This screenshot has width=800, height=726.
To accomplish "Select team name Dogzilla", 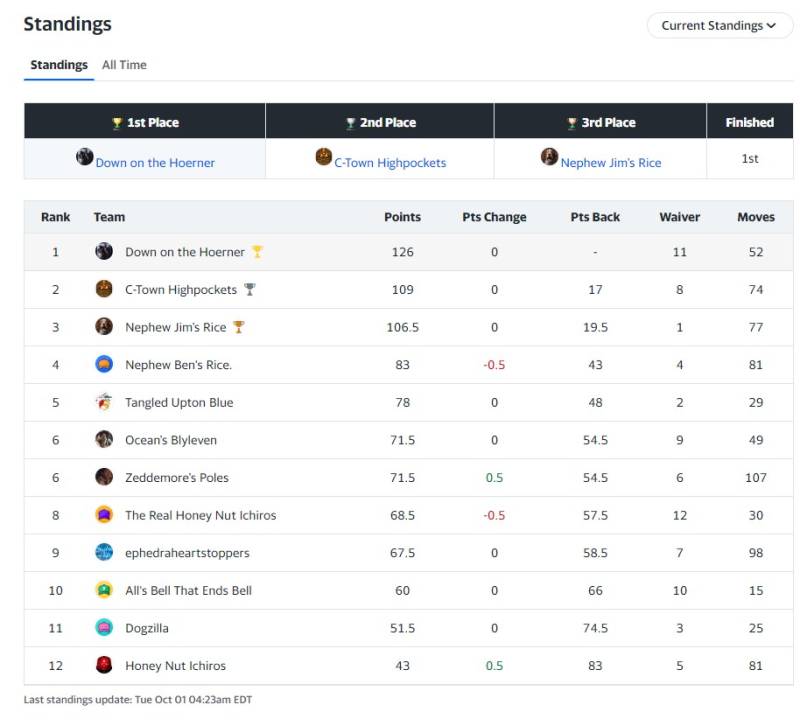I will [147, 628].
